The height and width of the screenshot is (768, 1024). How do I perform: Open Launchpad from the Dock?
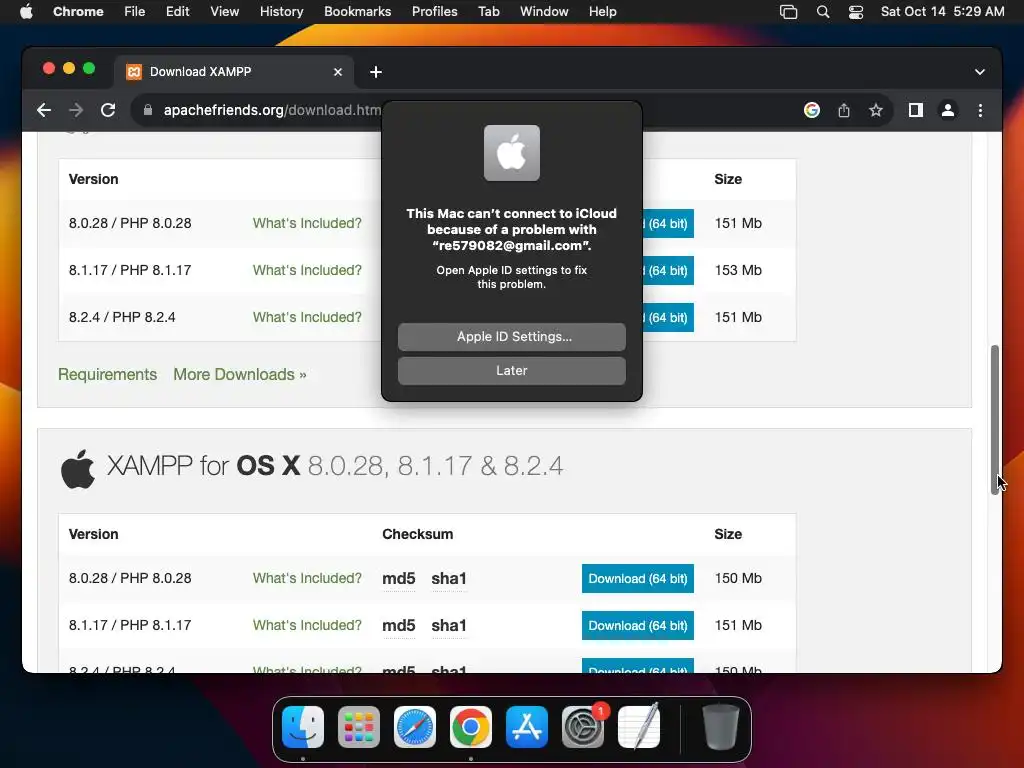(359, 727)
